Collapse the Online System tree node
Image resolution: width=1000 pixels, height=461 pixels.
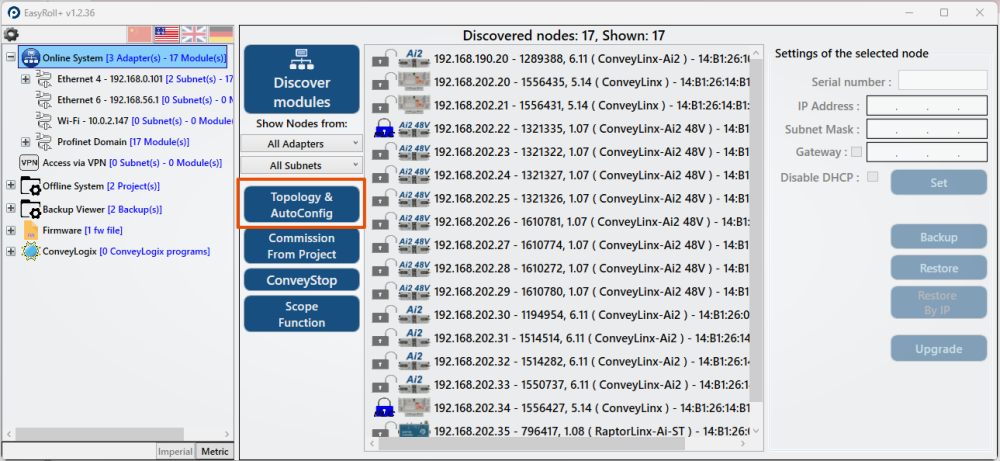tap(10, 57)
